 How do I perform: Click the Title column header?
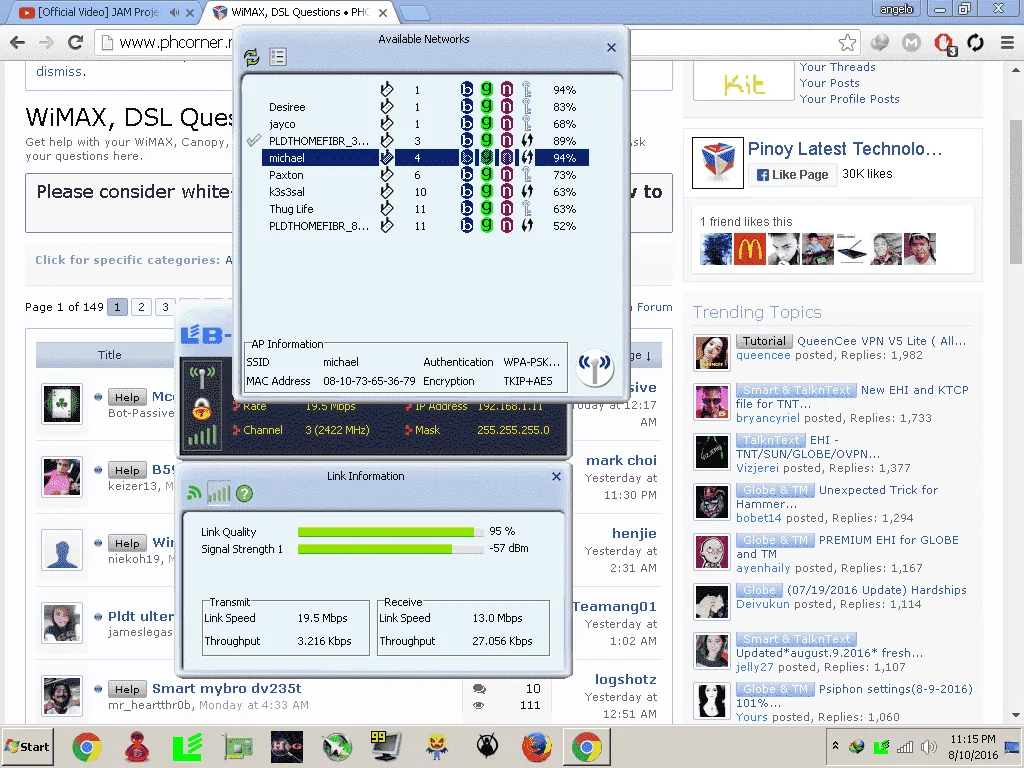110,355
